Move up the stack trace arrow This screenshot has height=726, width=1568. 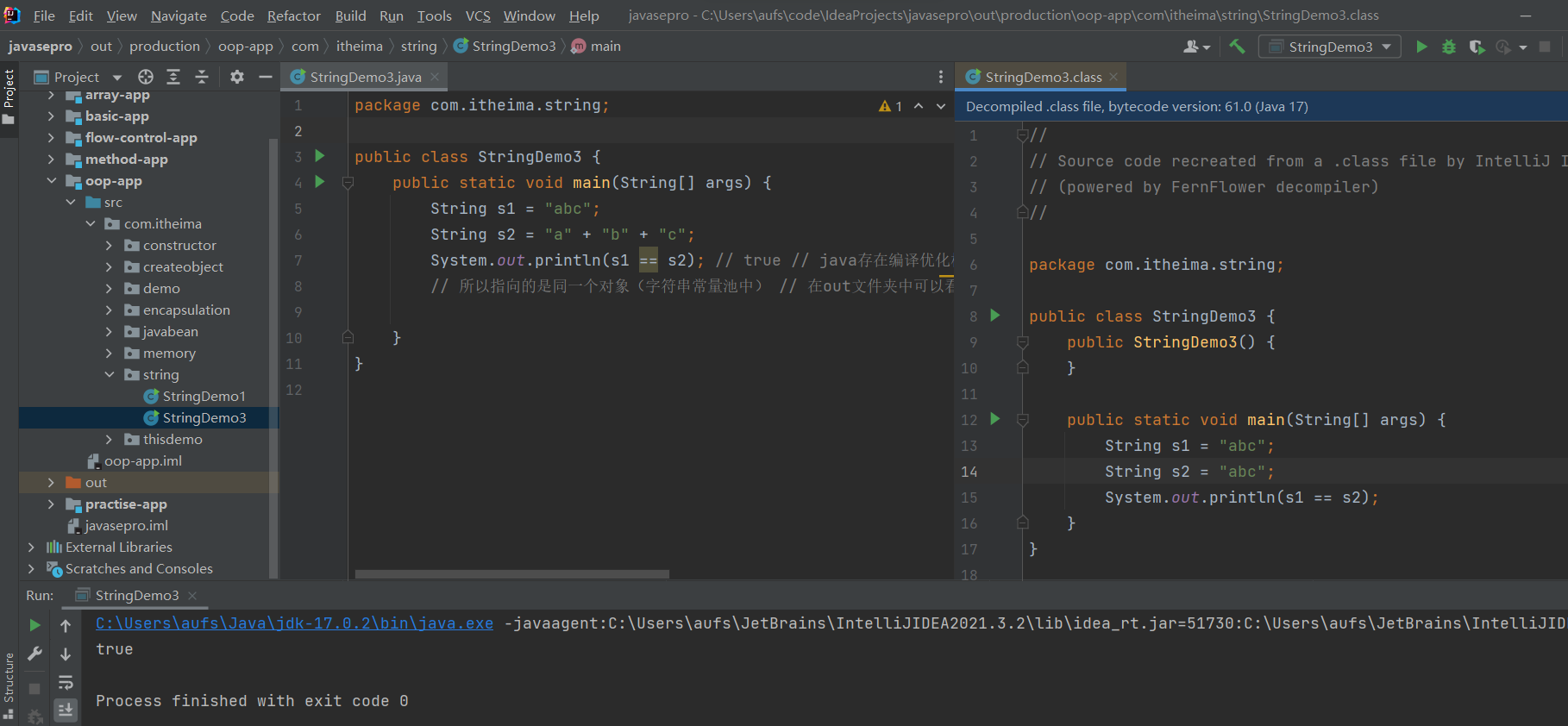click(x=66, y=625)
